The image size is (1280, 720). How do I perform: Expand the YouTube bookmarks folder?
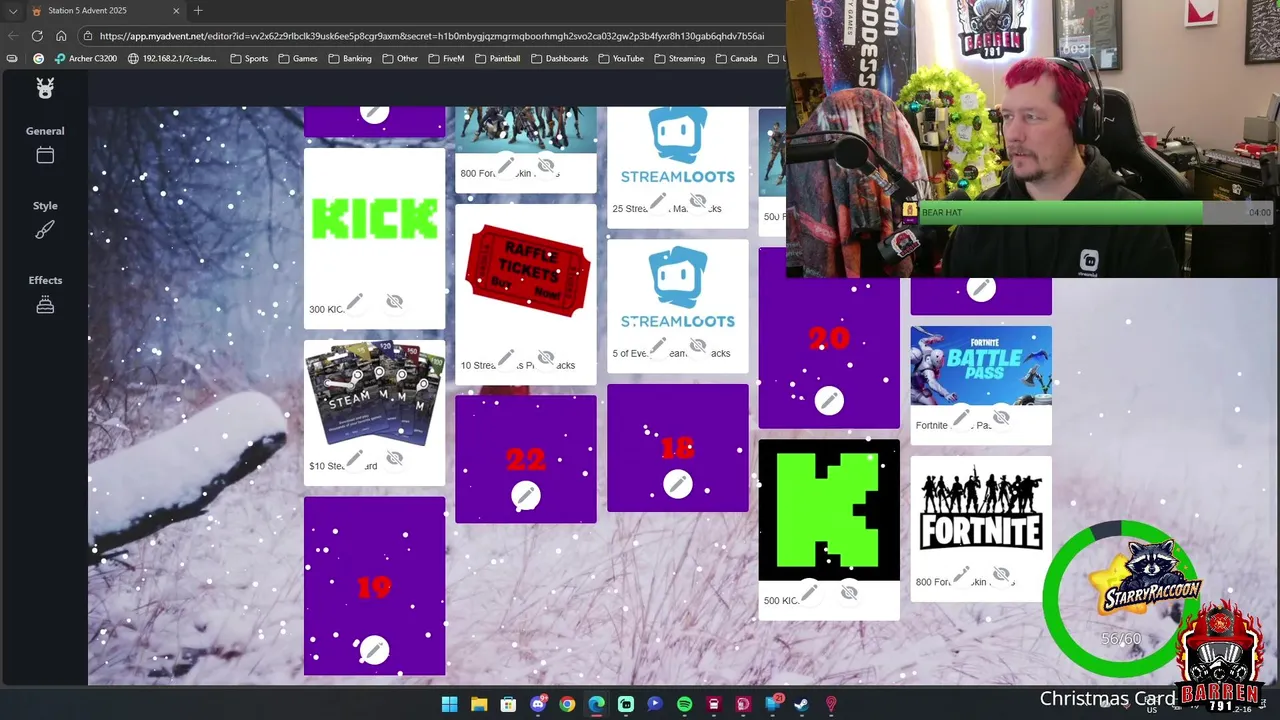[621, 59]
